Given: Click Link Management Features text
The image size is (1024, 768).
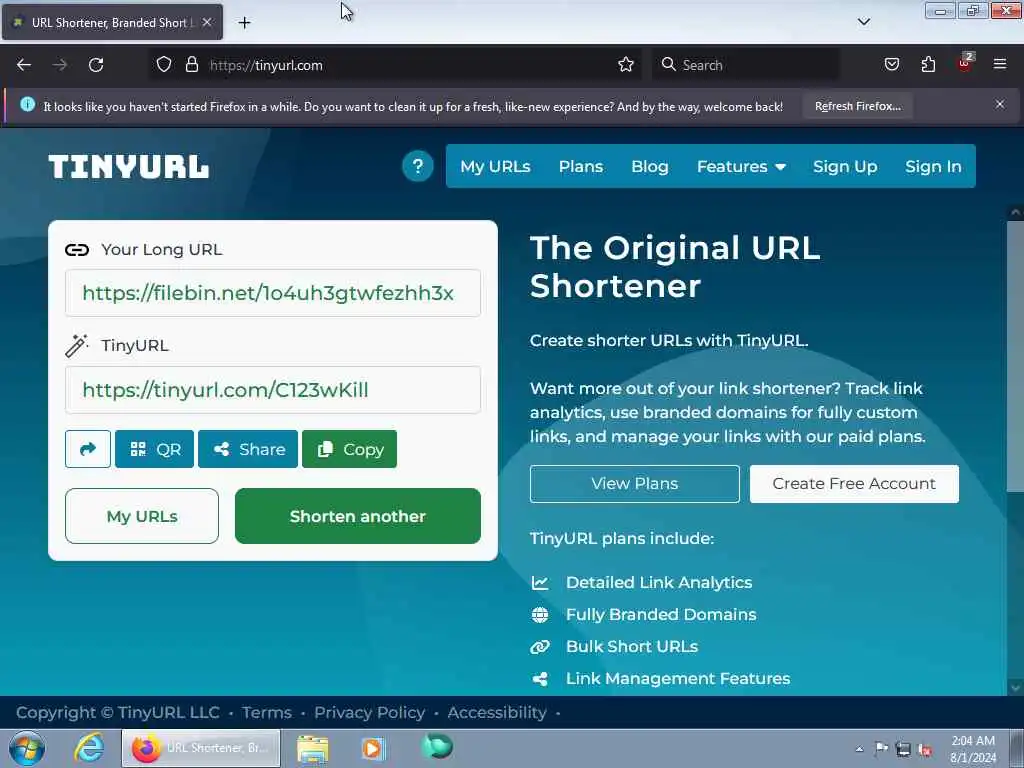Looking at the screenshot, I should [x=678, y=679].
